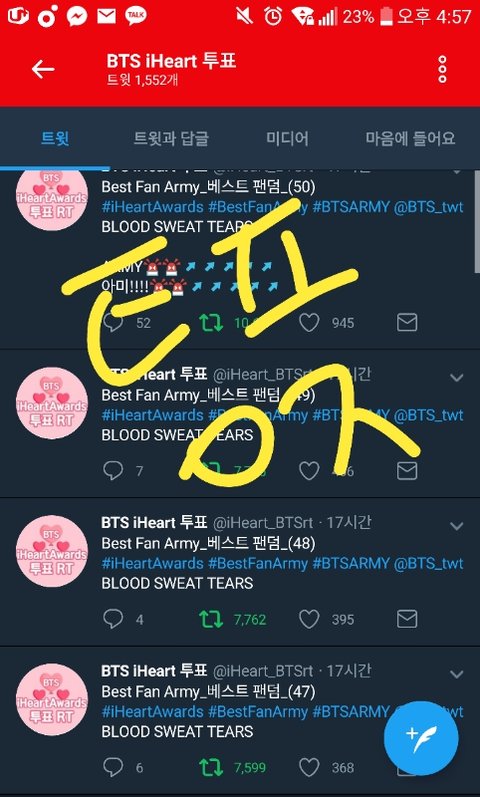Viewport: 480px width, 797px height.
Task: Send tweet (50) via envelope message icon
Action: tap(407, 322)
